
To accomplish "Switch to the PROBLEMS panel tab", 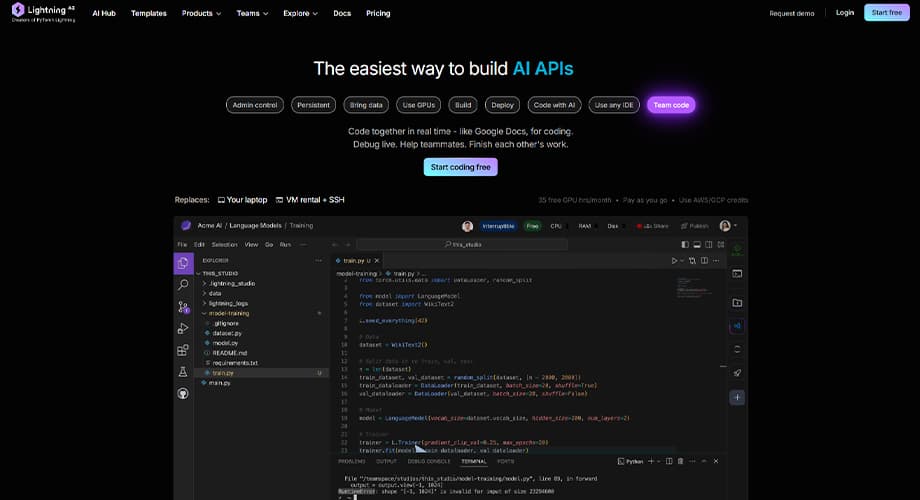I will point(351,462).
